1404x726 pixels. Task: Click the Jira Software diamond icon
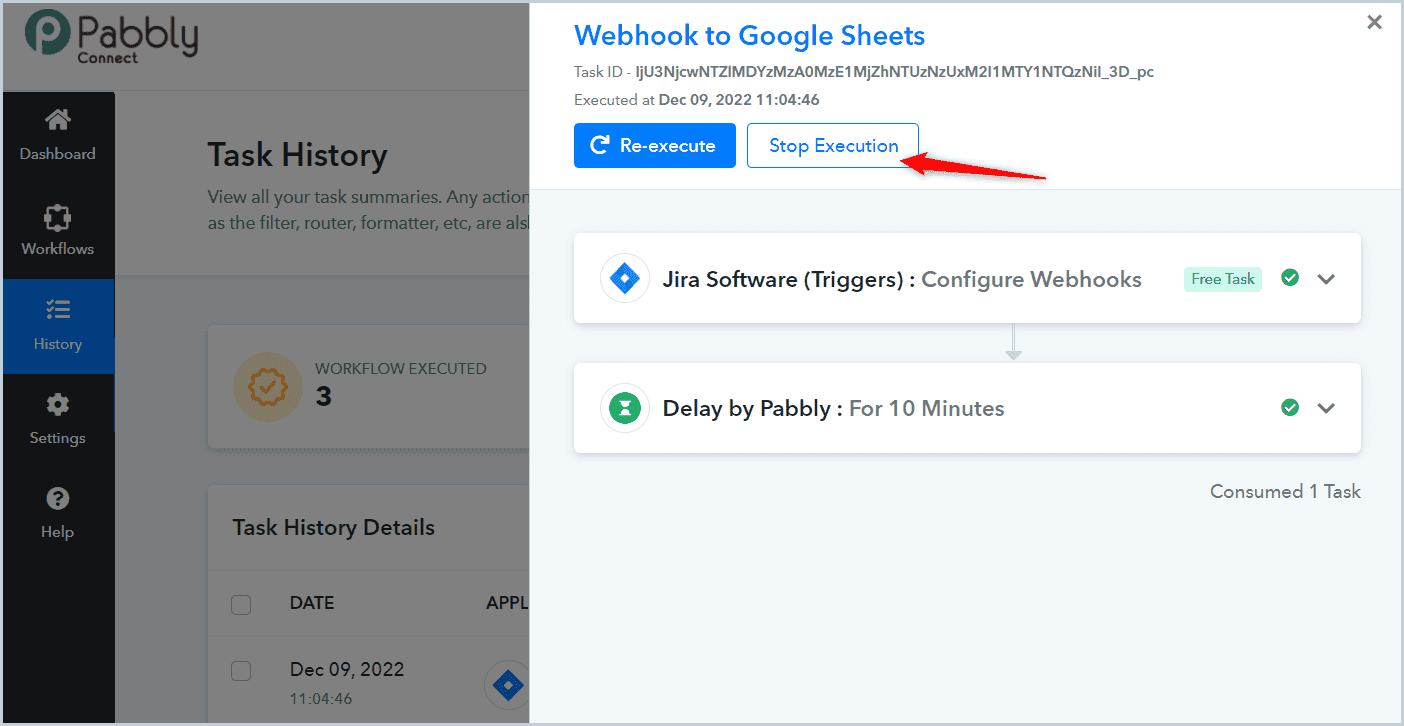pyautogui.click(x=625, y=279)
